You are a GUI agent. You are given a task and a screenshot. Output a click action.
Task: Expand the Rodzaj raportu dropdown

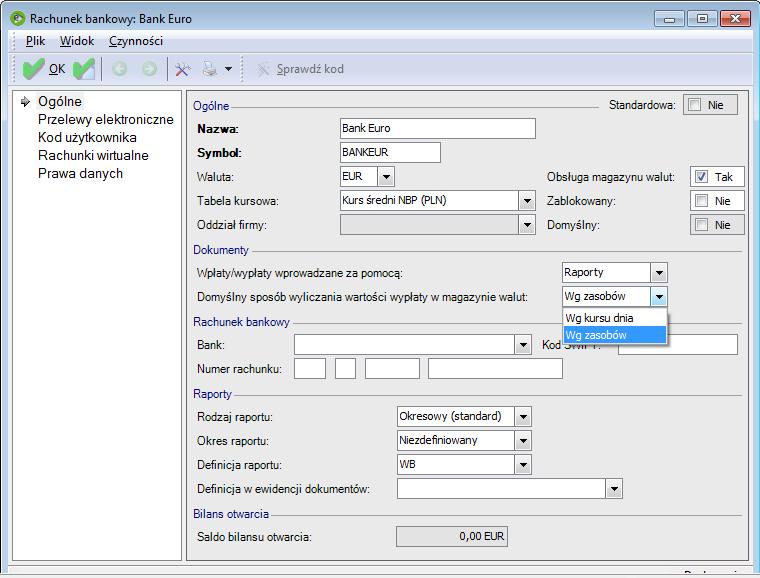click(522, 417)
